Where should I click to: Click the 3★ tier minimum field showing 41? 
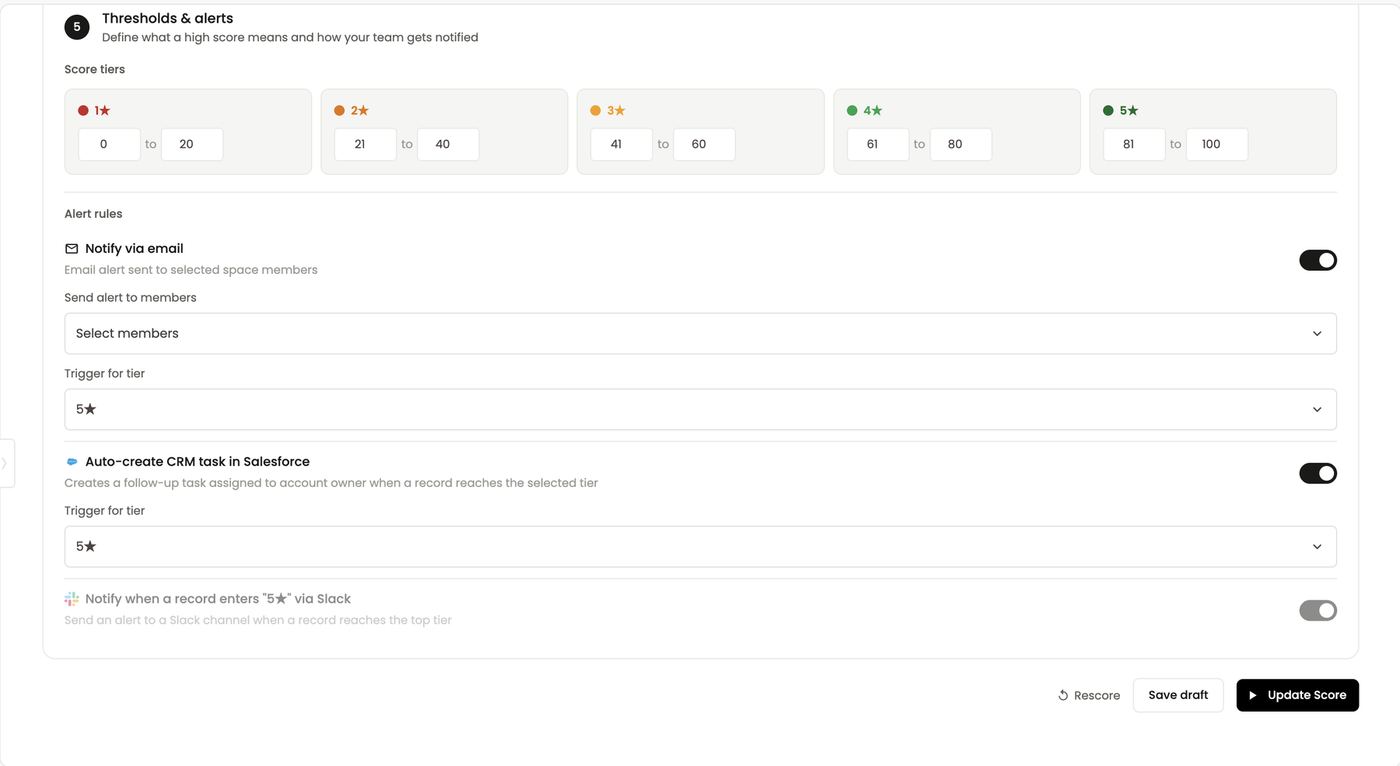pyautogui.click(x=622, y=144)
